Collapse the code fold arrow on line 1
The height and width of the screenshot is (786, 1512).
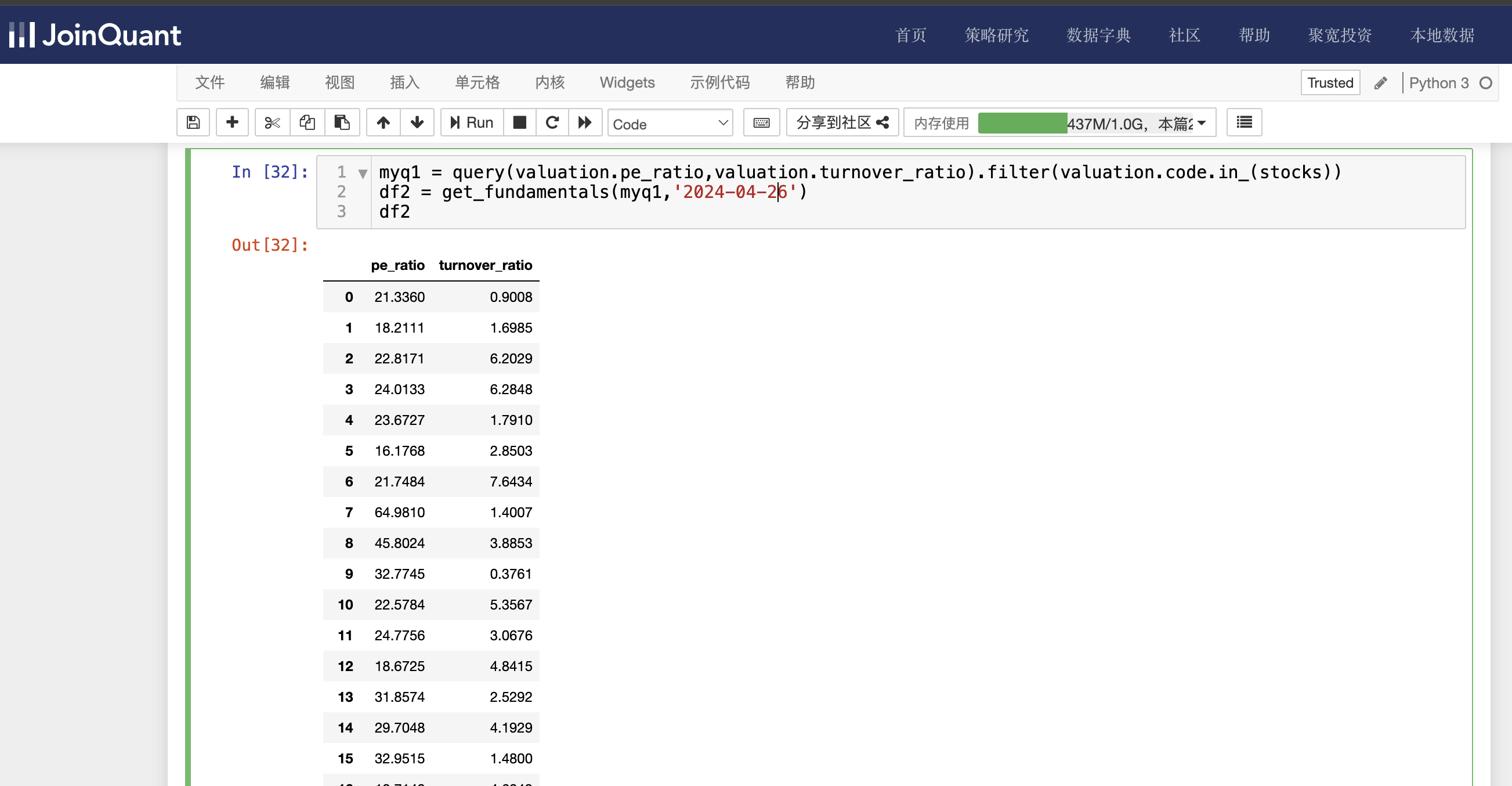[363, 174]
